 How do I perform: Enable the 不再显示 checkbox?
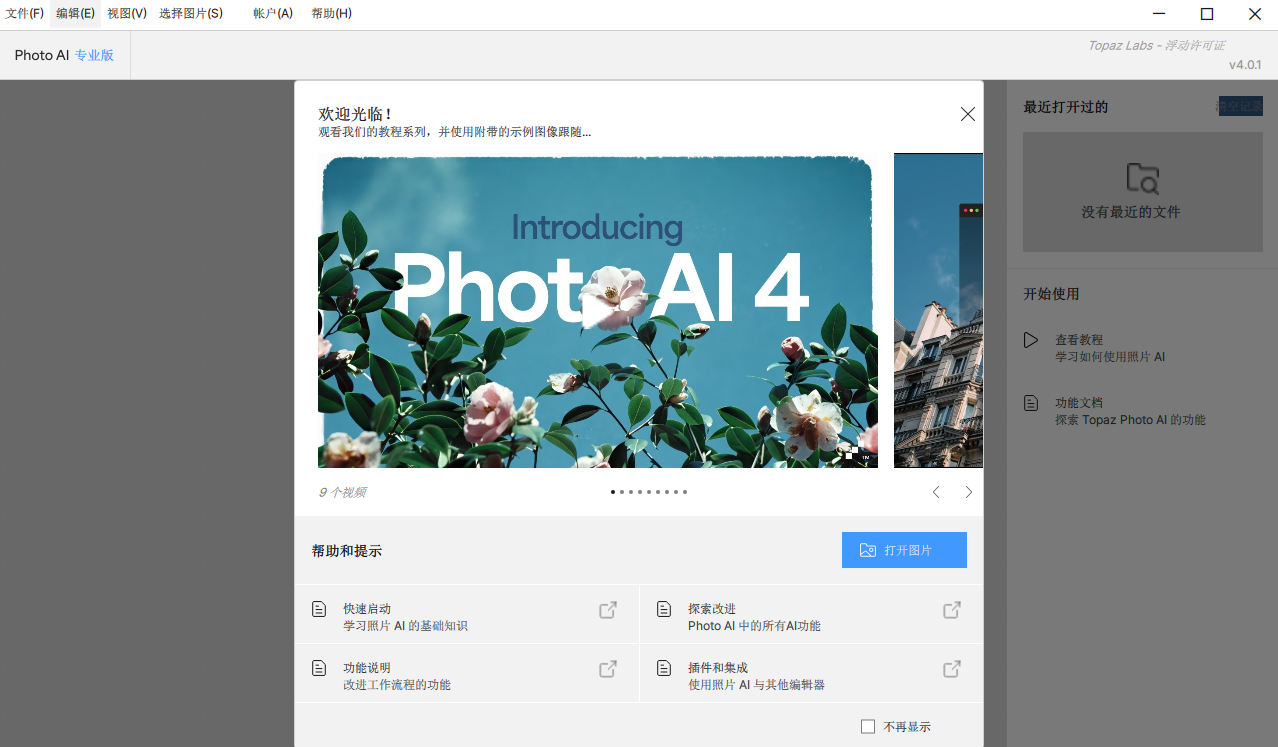(868, 727)
